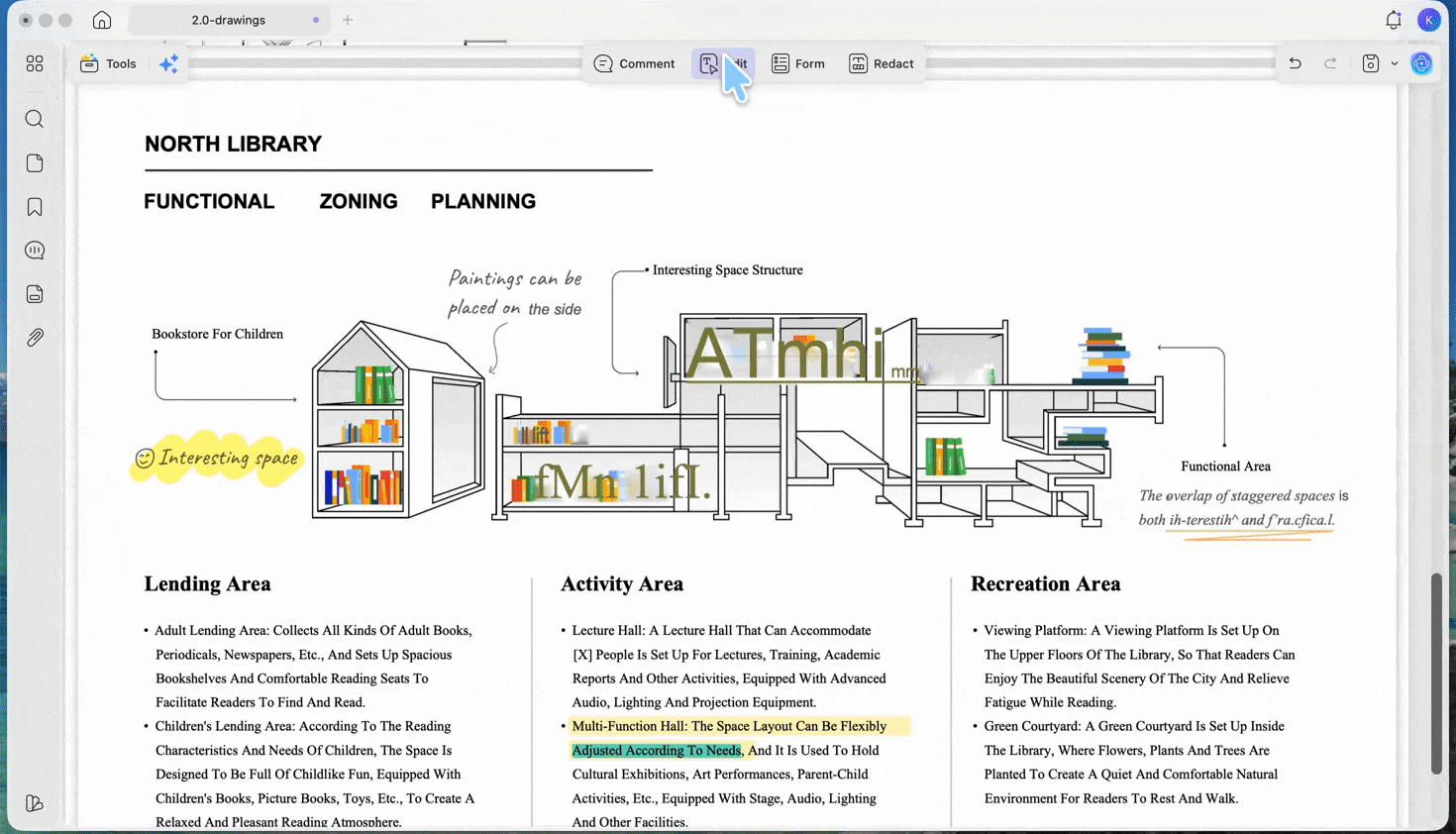The height and width of the screenshot is (834, 1456).
Task: Open the all-tools grid icon
Action: [35, 63]
